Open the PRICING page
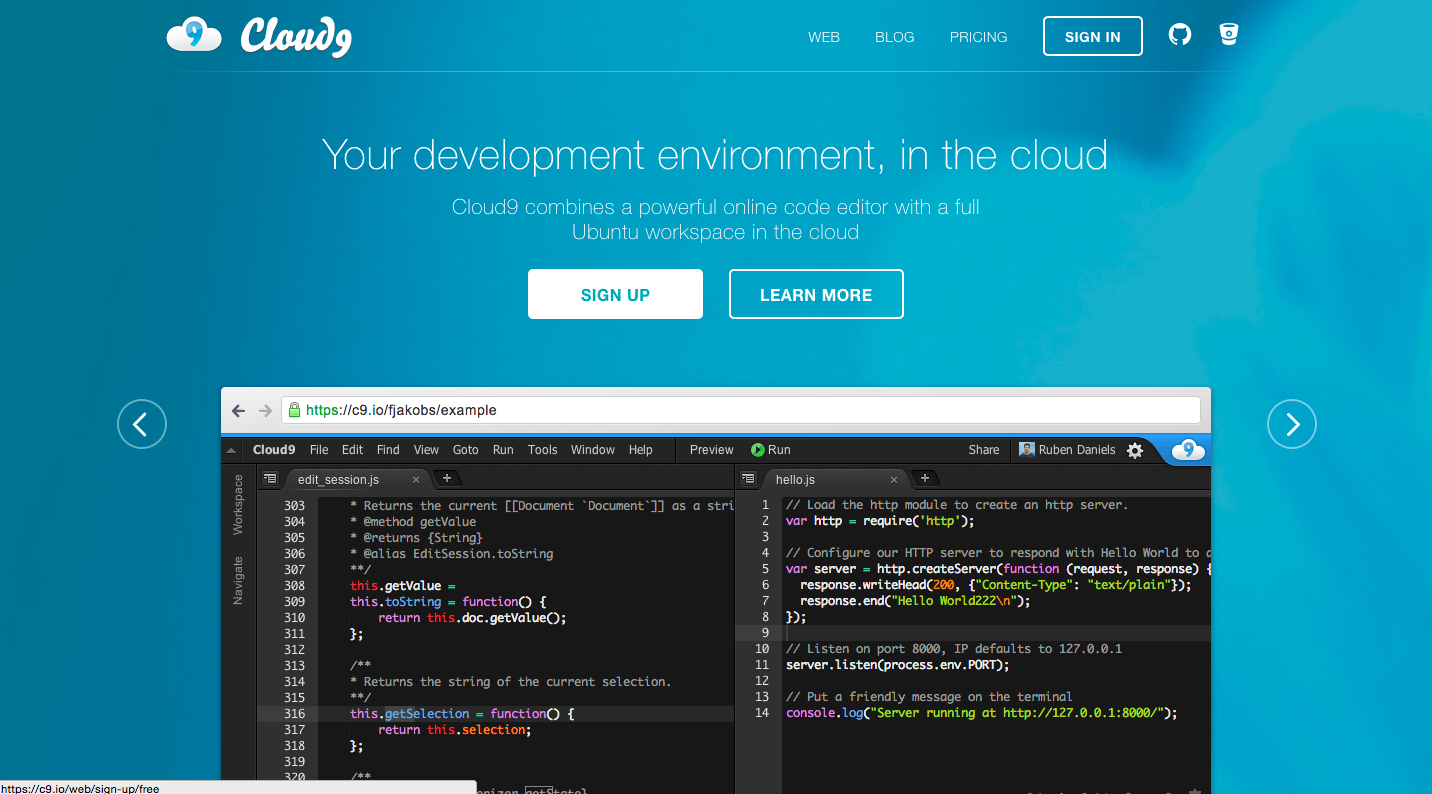 (x=978, y=37)
